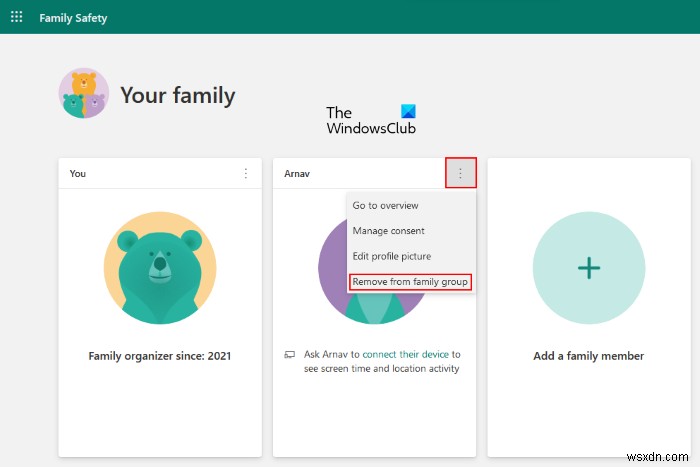Follow the connect their device link
The height and width of the screenshot is (467, 700).
[405, 354]
